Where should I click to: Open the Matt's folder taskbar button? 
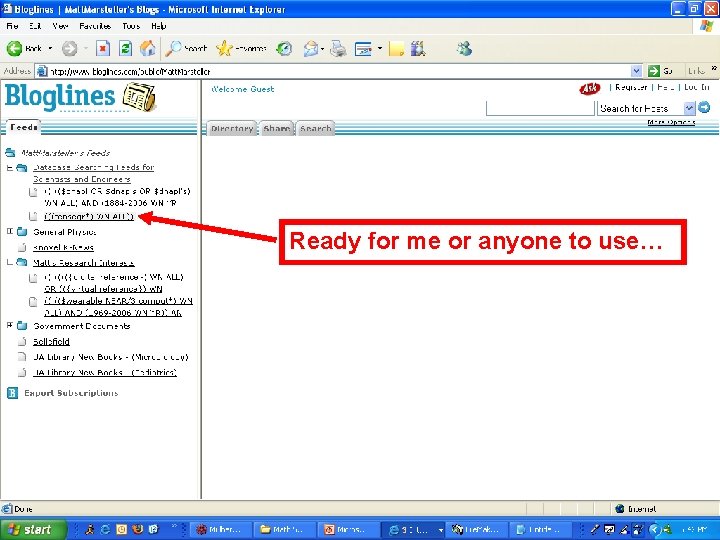pyautogui.click(x=285, y=529)
